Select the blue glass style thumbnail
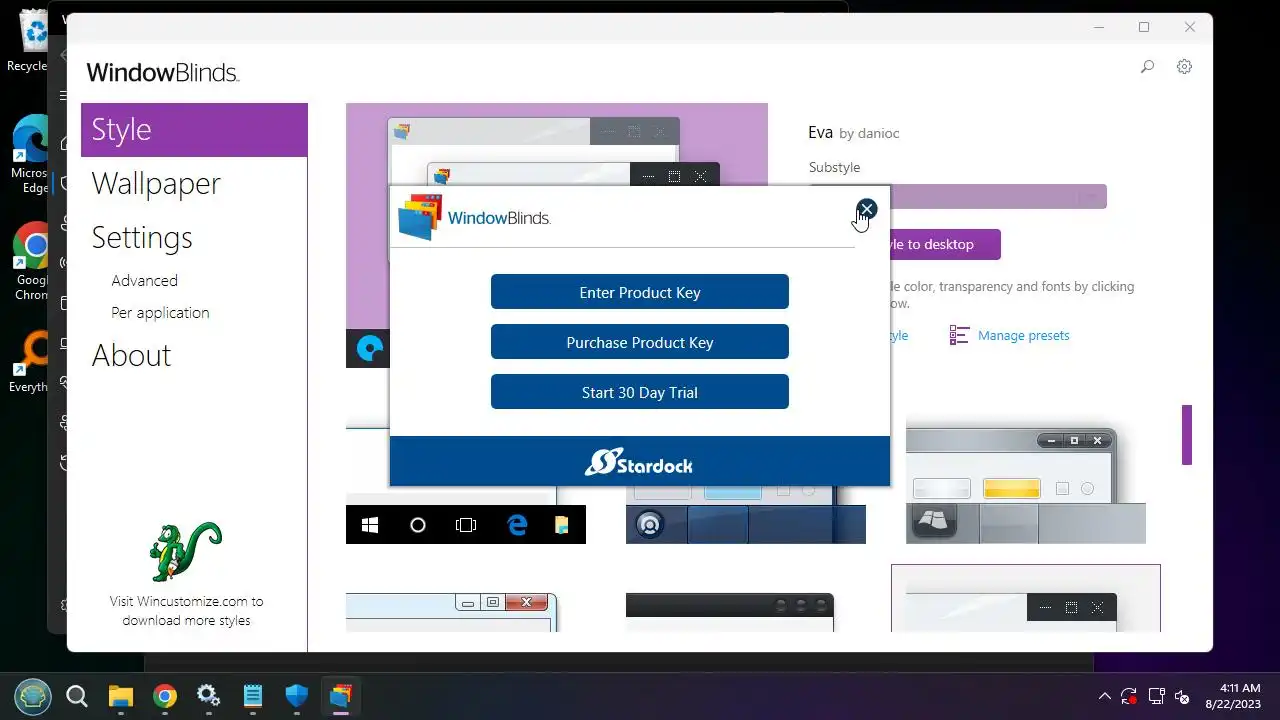The width and height of the screenshot is (1280, 720). [x=746, y=515]
